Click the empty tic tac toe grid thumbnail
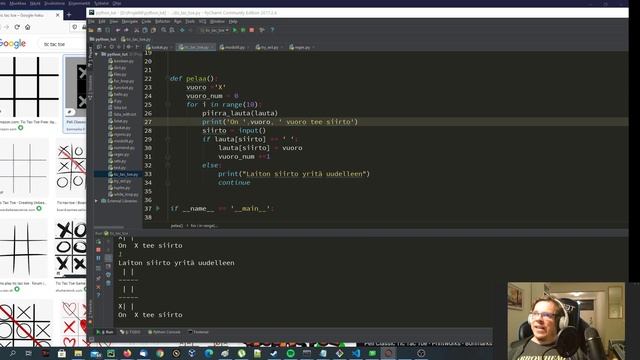This screenshot has height=360, width=640. click(x=29, y=87)
